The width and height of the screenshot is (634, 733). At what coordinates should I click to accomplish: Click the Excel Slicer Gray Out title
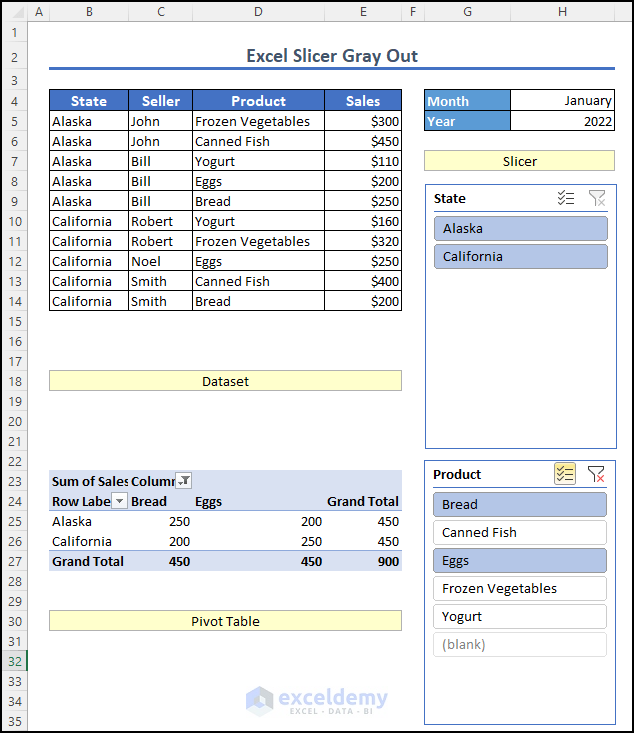pyautogui.click(x=332, y=56)
